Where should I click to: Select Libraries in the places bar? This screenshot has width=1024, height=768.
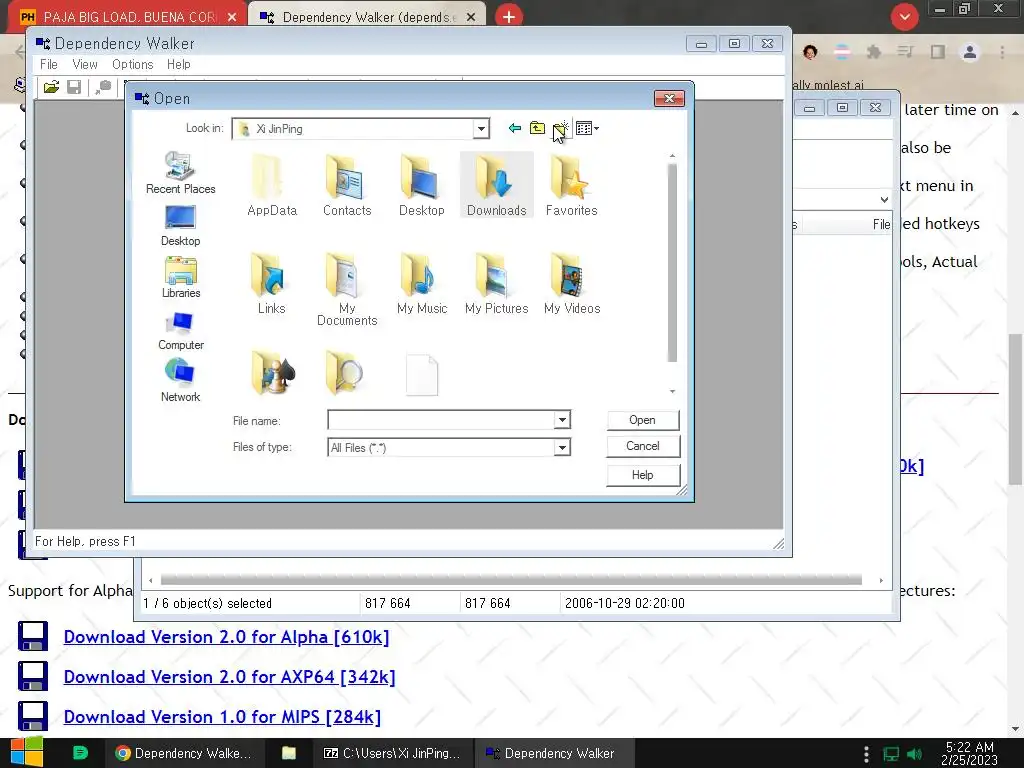pyautogui.click(x=180, y=278)
